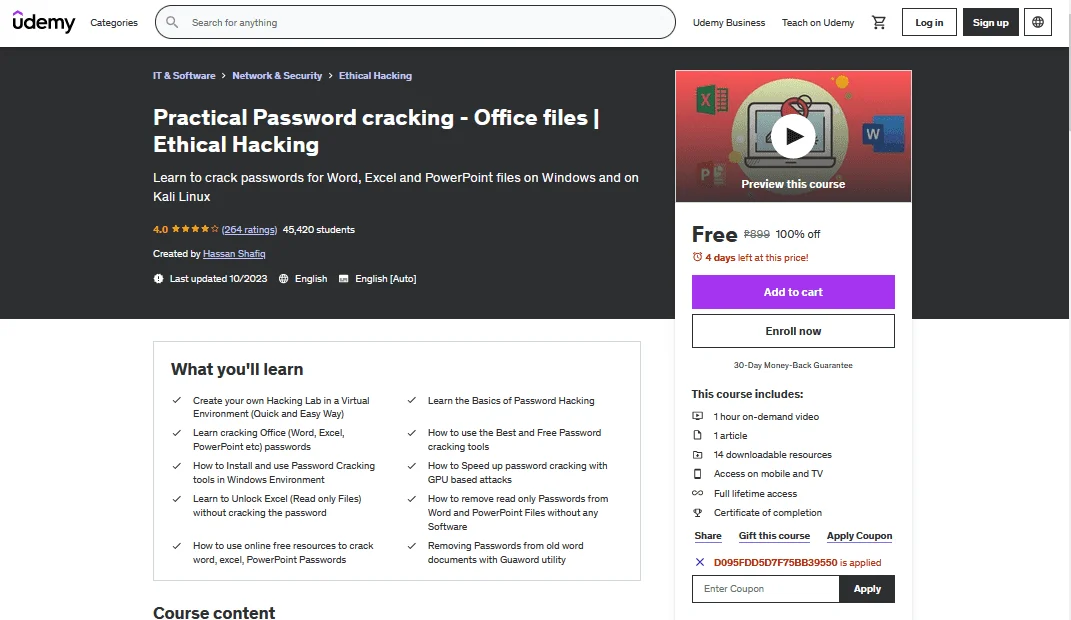This screenshot has height=620, width=1071.
Task: Click '14 downloadable resources' text
Action: click(773, 455)
